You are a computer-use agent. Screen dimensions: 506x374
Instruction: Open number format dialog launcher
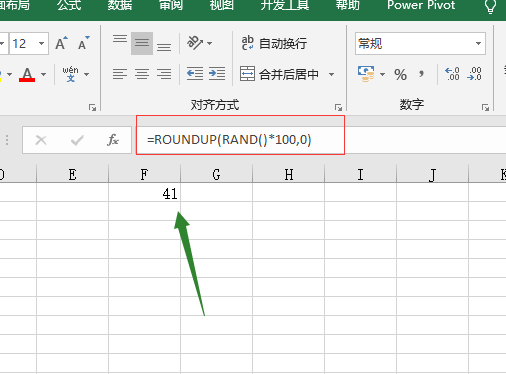(x=485, y=107)
